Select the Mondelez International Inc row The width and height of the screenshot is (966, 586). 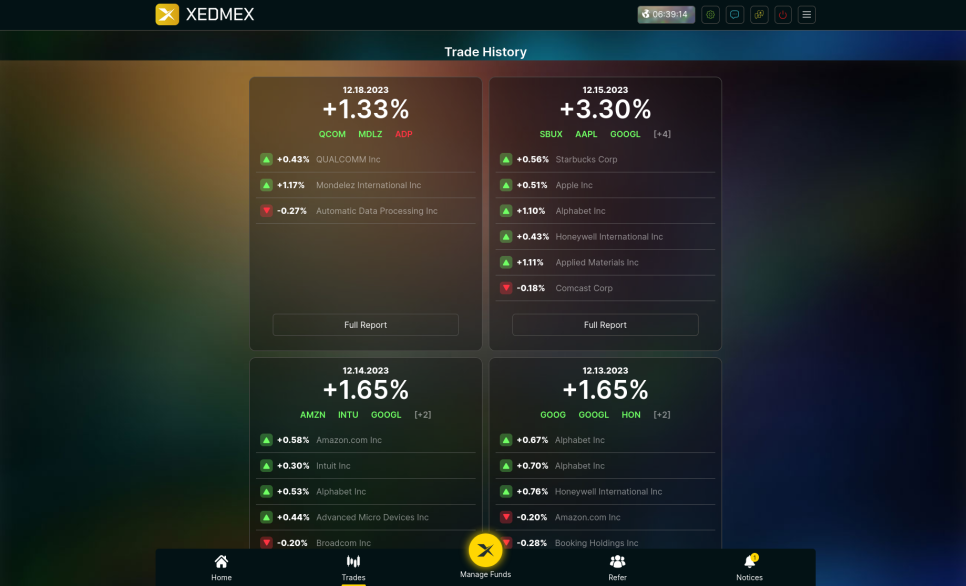click(365, 185)
